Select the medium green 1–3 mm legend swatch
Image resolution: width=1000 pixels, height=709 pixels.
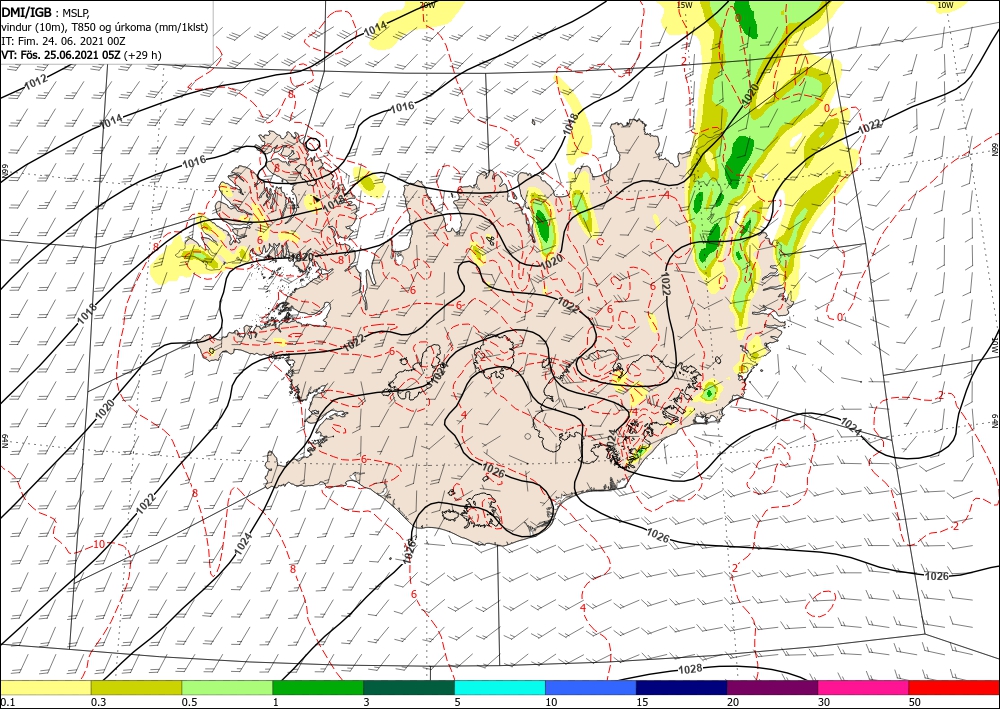click(x=318, y=688)
